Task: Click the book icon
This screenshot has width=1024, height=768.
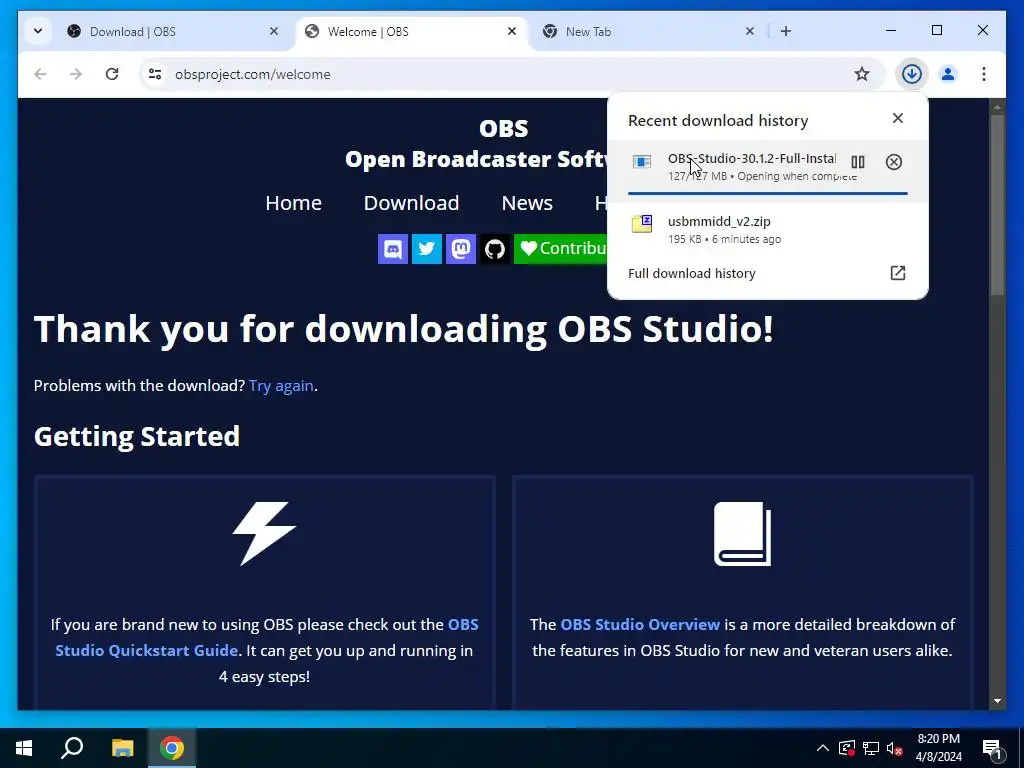Action: [743, 534]
